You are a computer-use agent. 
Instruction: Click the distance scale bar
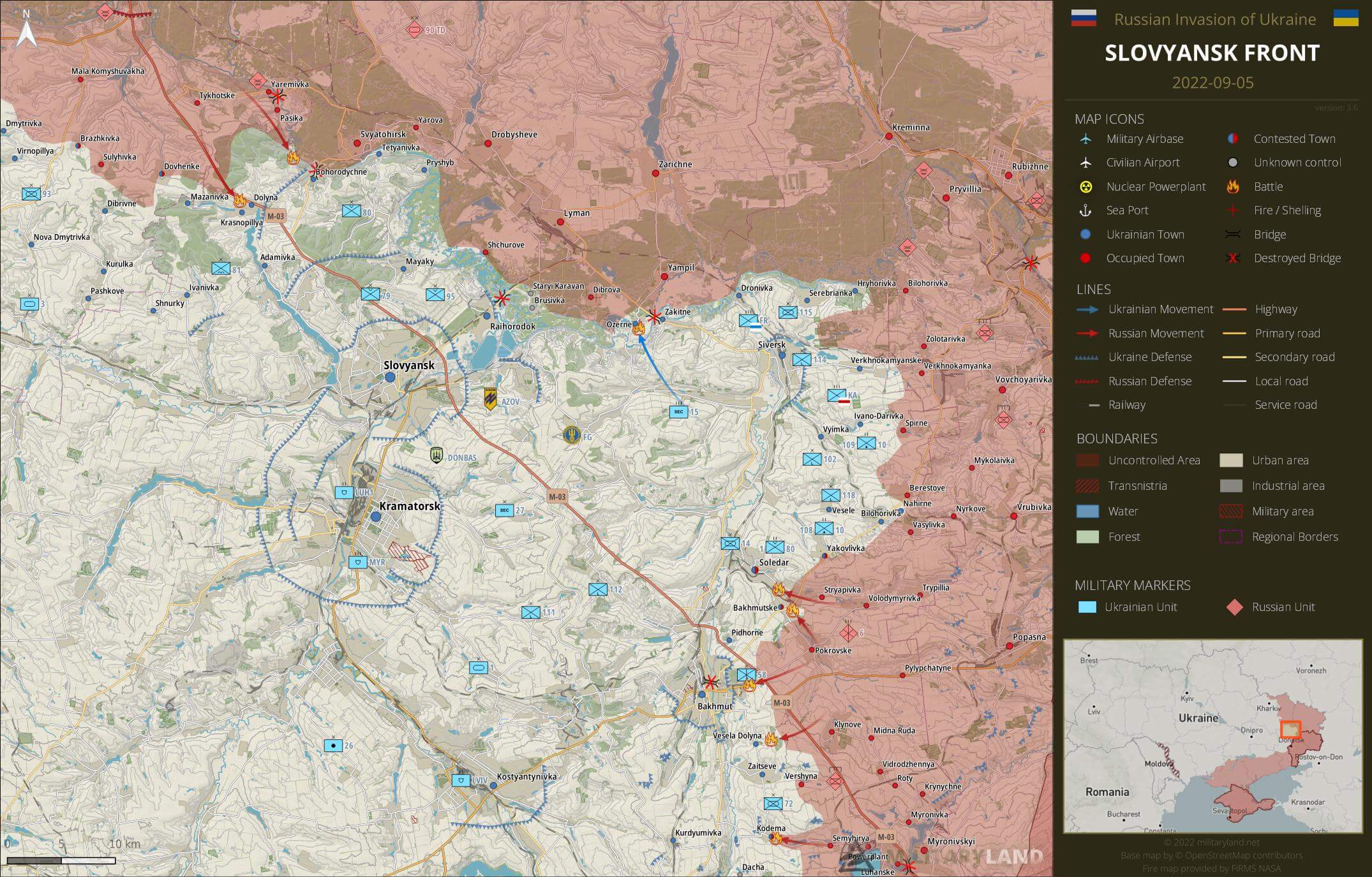(61, 860)
